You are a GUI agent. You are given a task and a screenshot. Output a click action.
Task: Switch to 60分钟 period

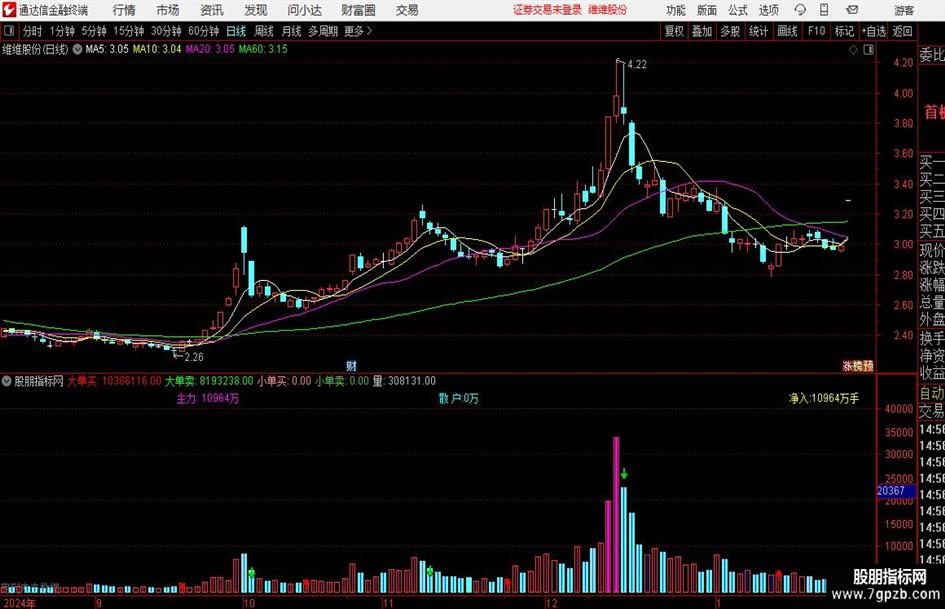[204, 31]
